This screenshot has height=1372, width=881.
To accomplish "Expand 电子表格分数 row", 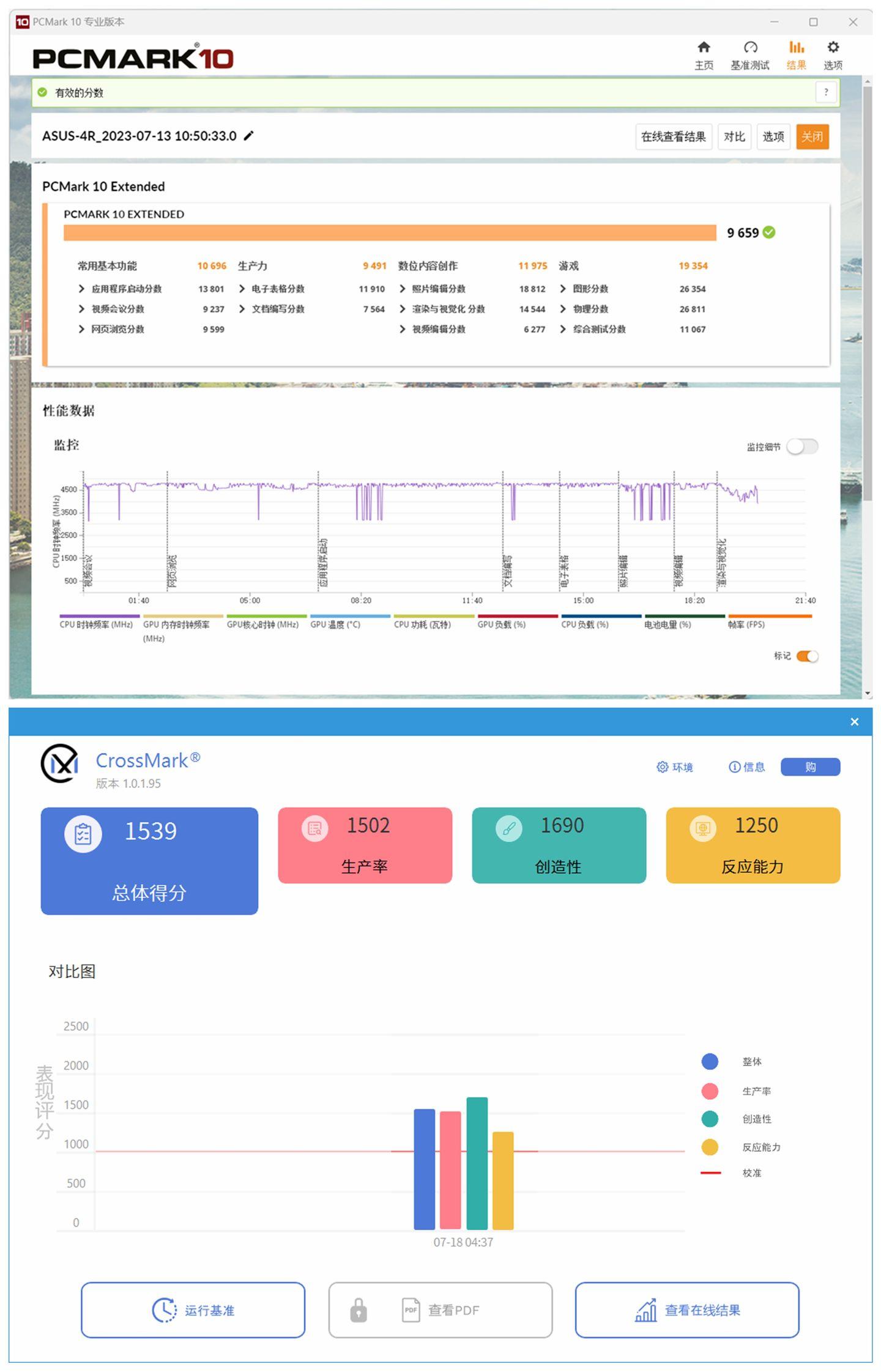I will coord(242,289).
